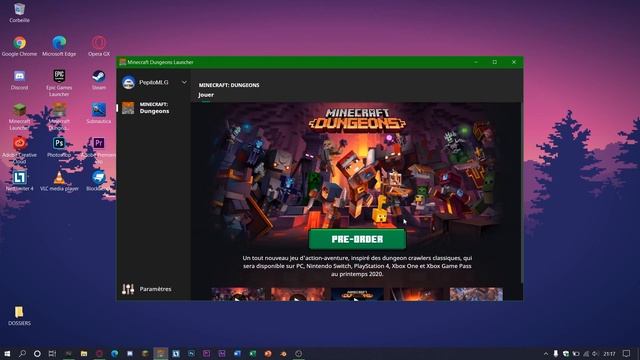Viewport: 640px width, 360px height.
Task: Open the Corbeille recycle bin desktop icon
Action: click(x=19, y=13)
